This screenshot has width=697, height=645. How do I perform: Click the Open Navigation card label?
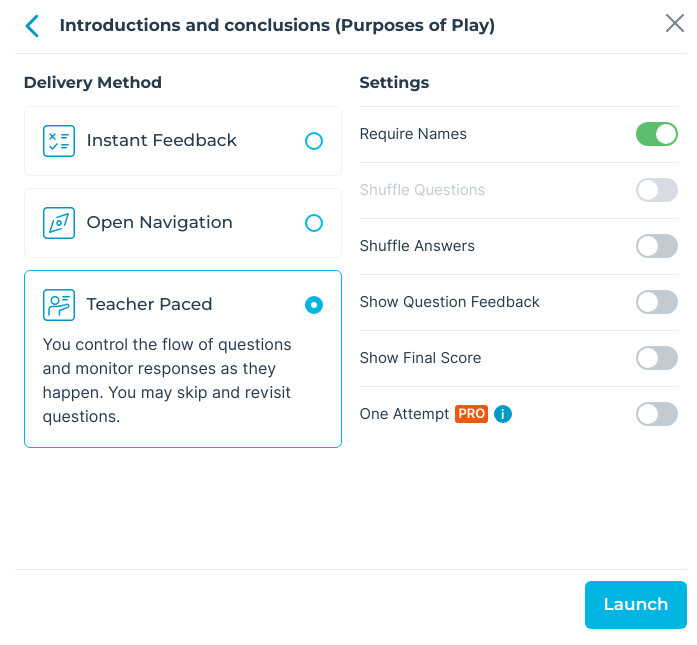[160, 222]
